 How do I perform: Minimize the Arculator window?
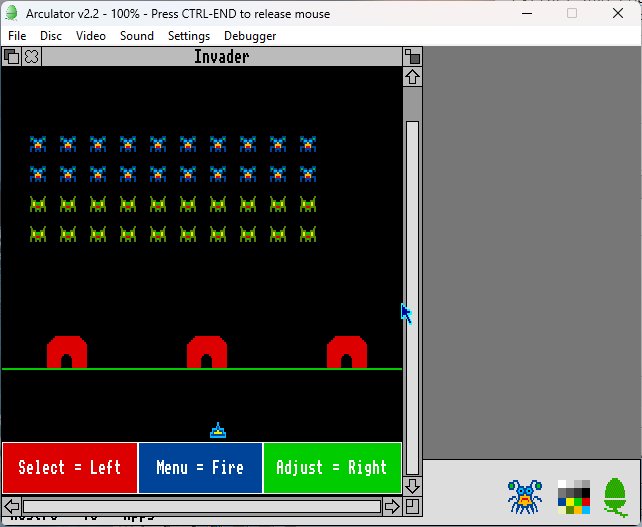527,14
